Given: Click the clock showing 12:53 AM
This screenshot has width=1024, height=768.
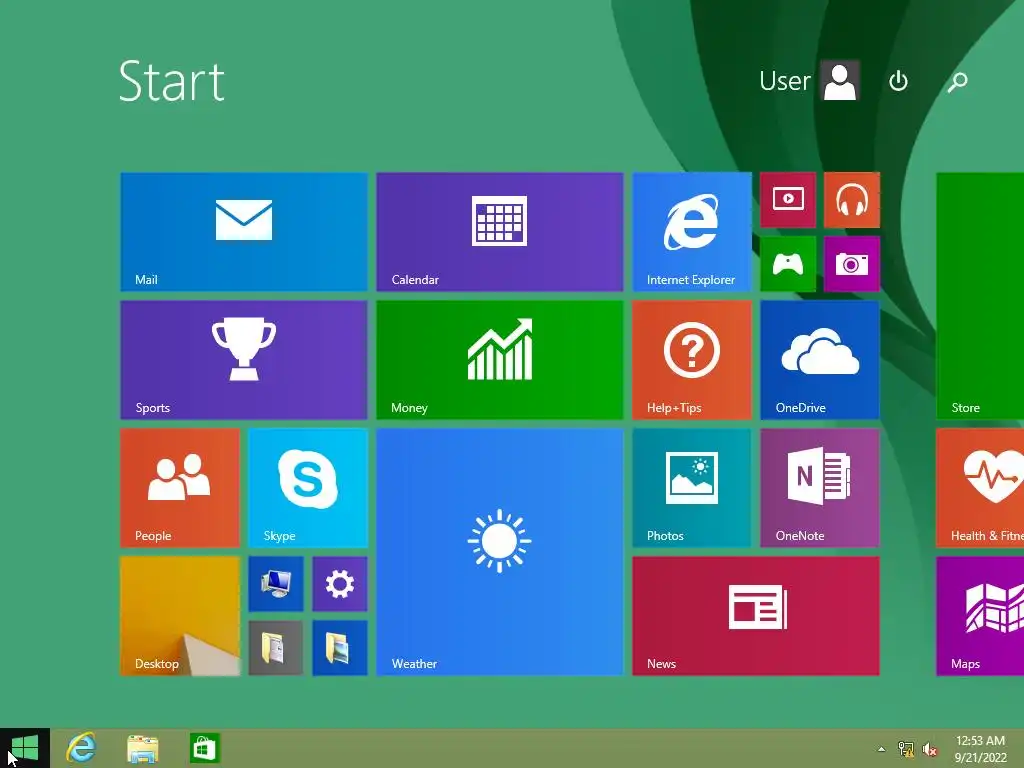Looking at the screenshot, I should pyautogui.click(x=980, y=748).
